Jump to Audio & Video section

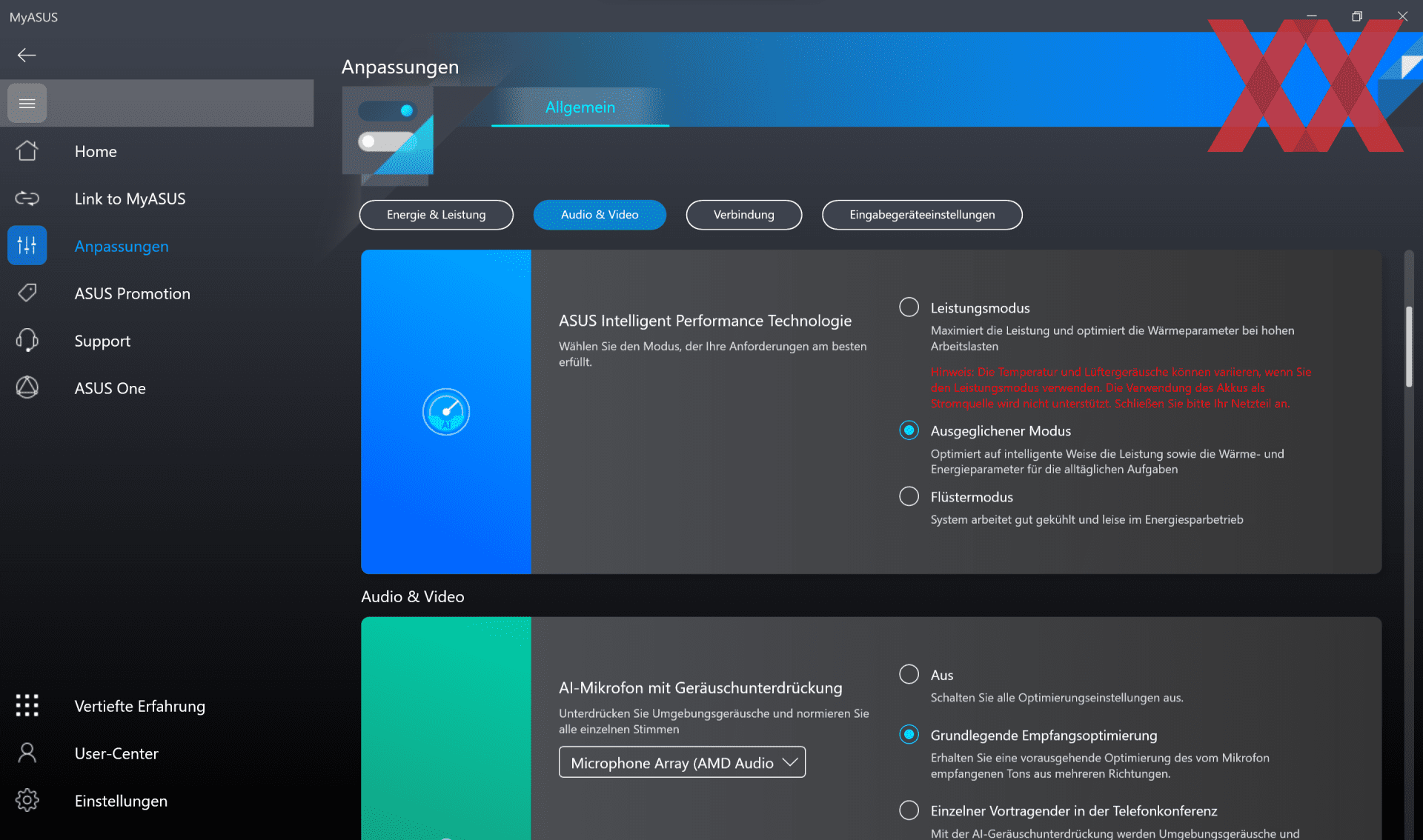click(600, 215)
